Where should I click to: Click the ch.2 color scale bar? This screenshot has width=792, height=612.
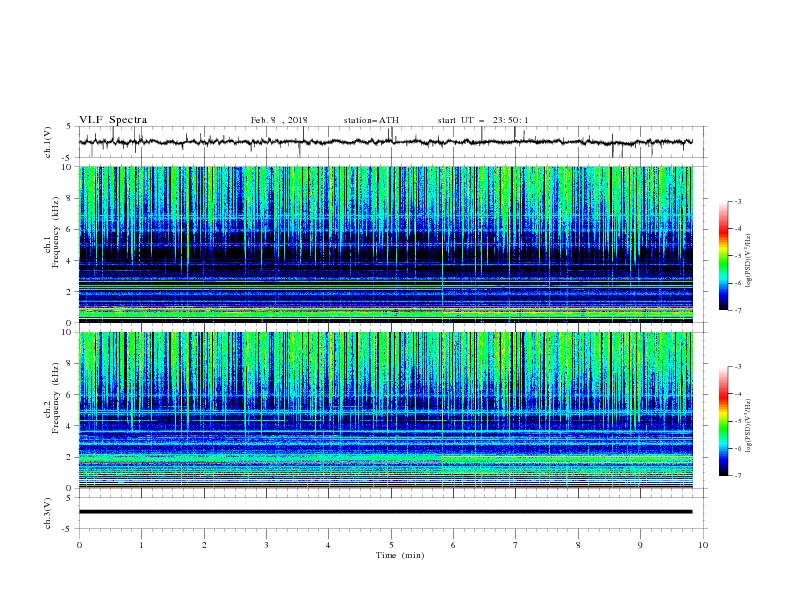(x=724, y=421)
